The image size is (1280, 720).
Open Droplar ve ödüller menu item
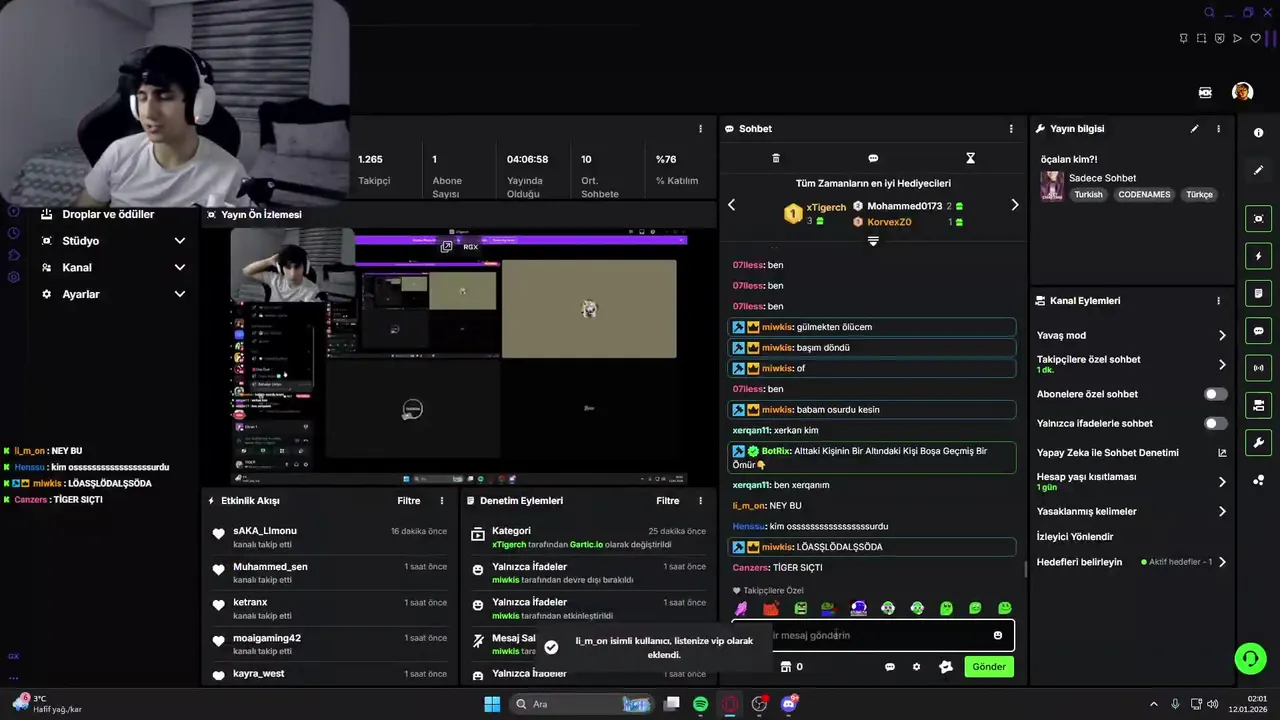(x=108, y=214)
